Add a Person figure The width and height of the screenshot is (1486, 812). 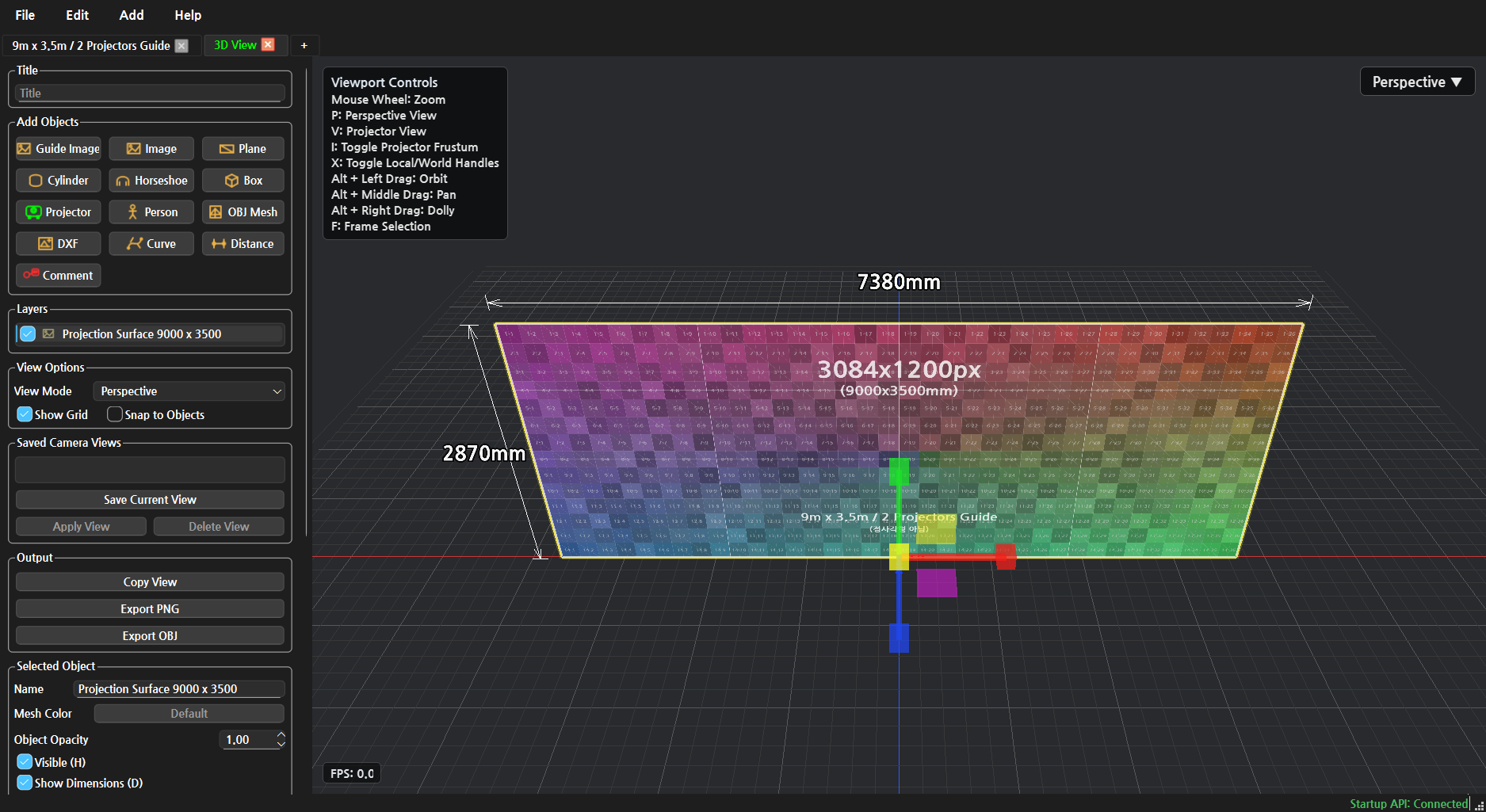151,212
